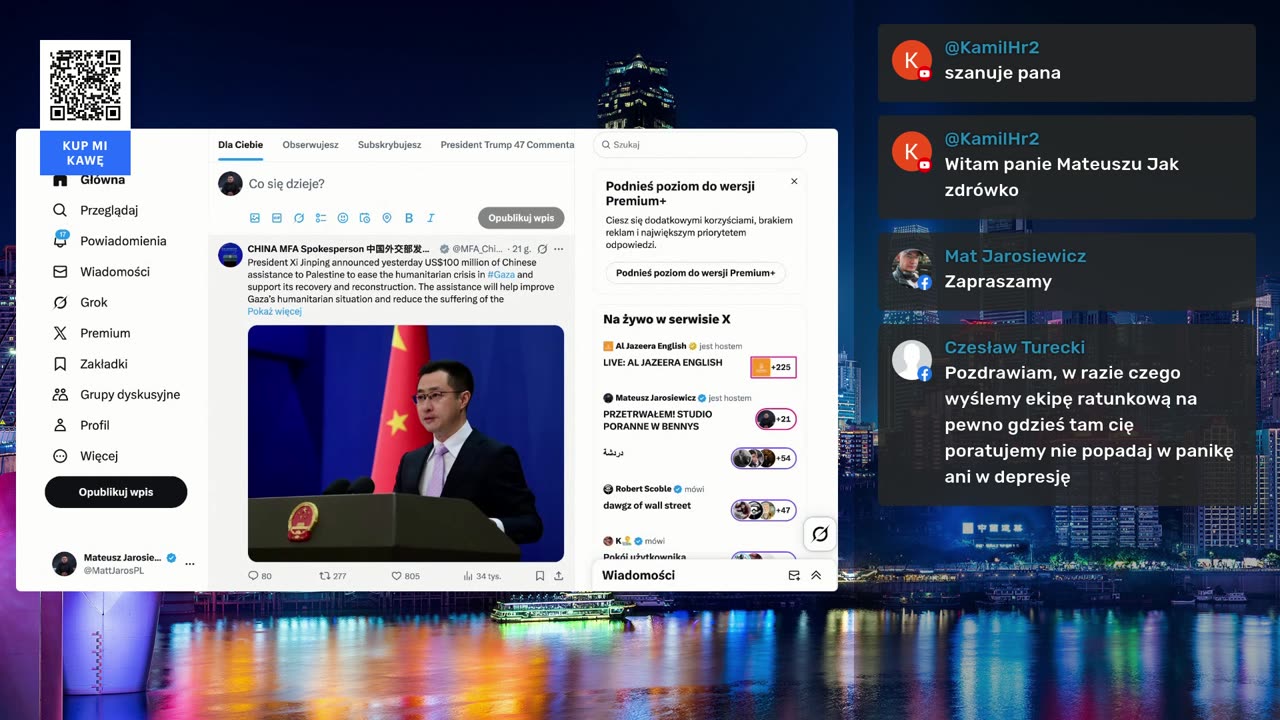Like the post with 805 likes
Screen dimensions: 1280x720
(x=405, y=576)
